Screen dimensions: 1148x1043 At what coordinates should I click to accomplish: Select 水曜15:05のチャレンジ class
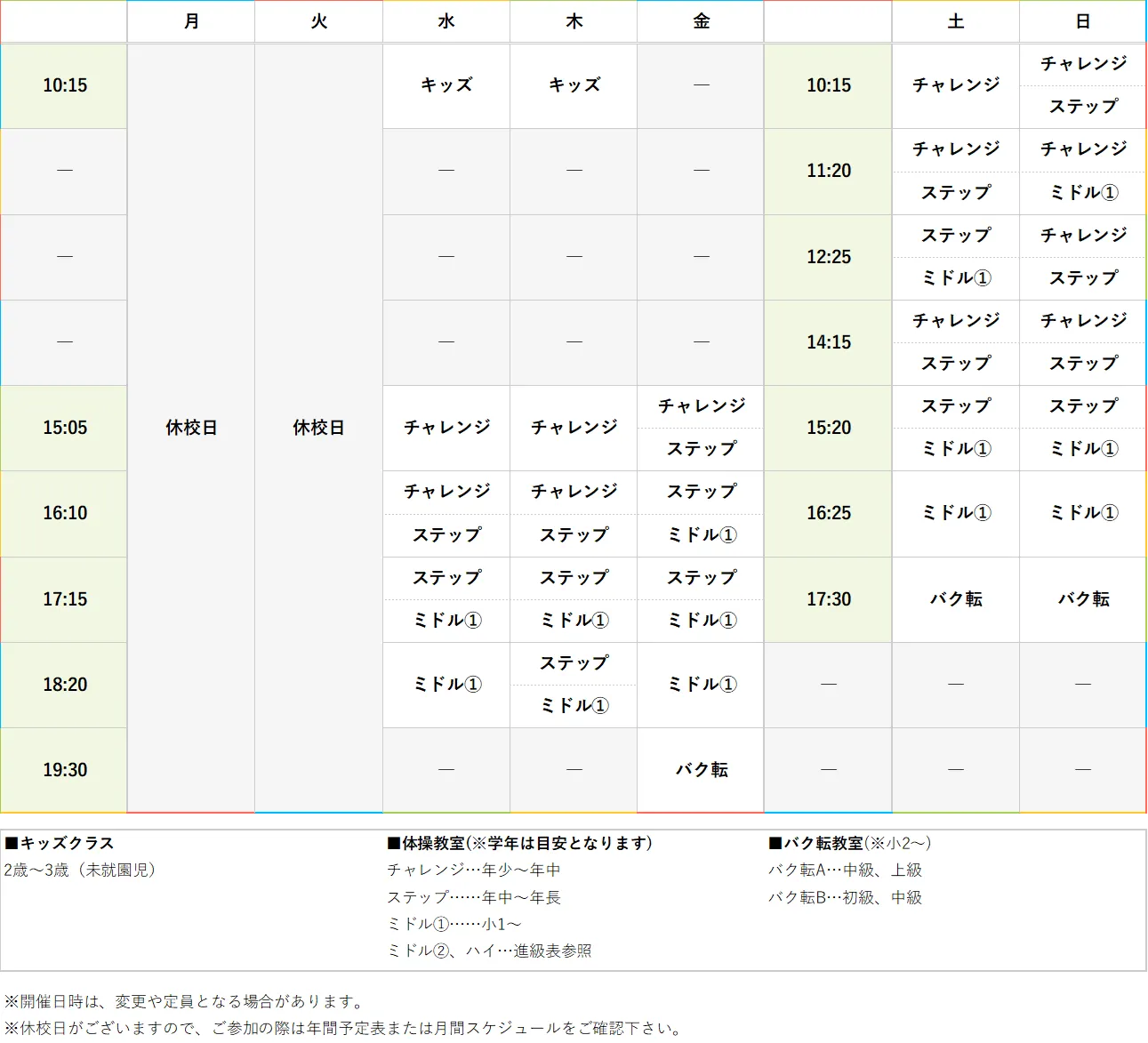click(x=446, y=428)
